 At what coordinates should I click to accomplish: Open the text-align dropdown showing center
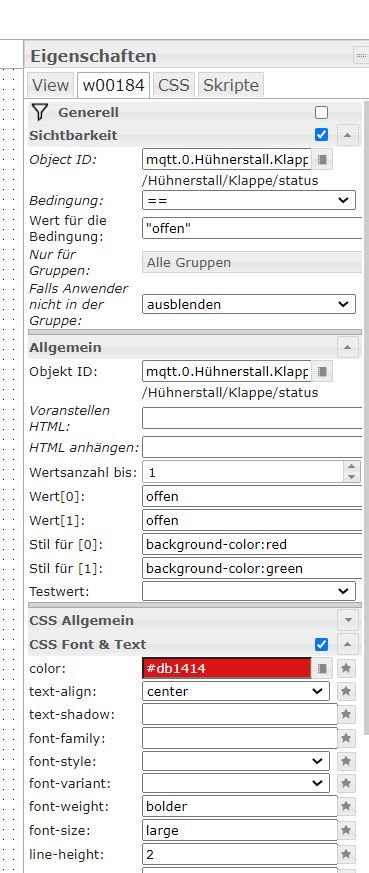(236, 691)
